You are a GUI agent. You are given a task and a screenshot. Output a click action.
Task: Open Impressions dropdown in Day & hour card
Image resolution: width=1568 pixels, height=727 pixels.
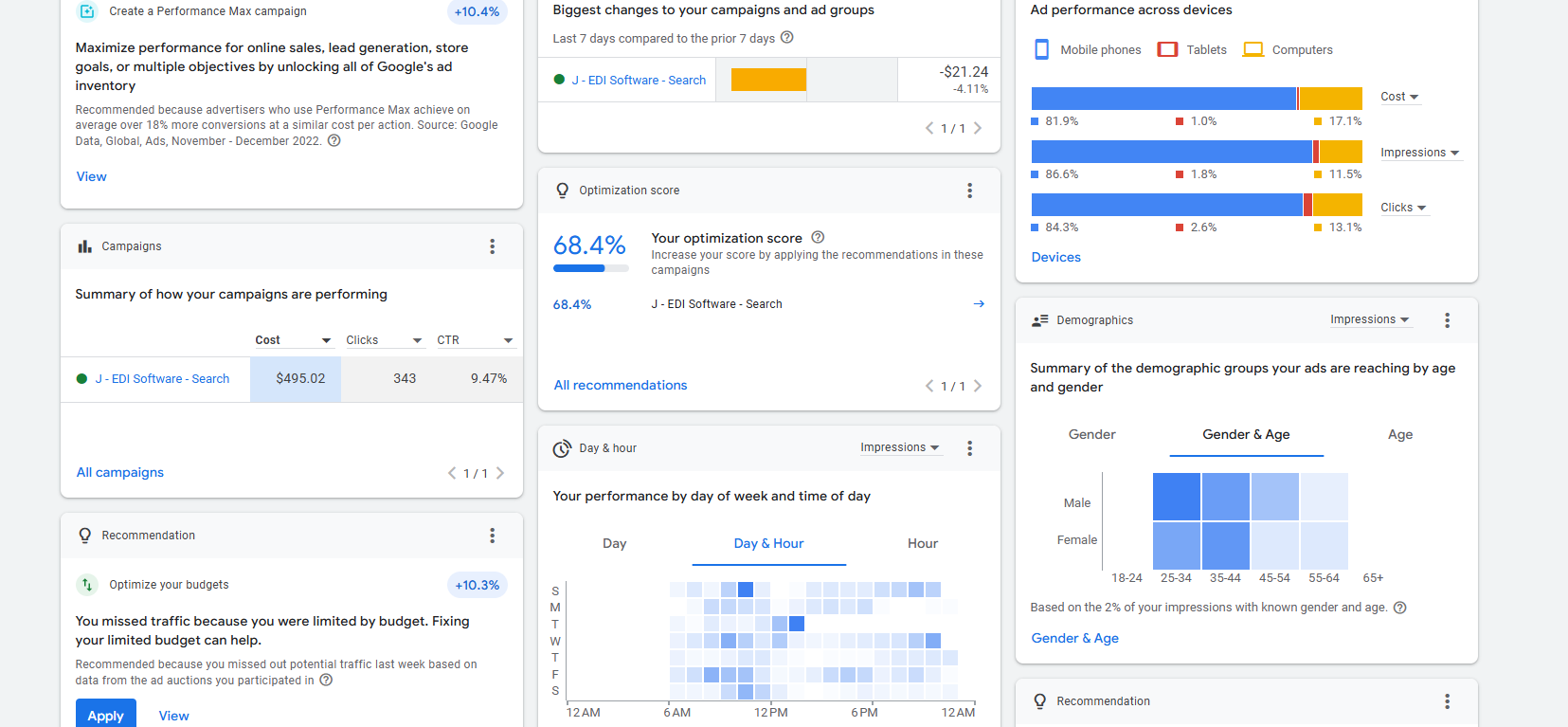(900, 447)
